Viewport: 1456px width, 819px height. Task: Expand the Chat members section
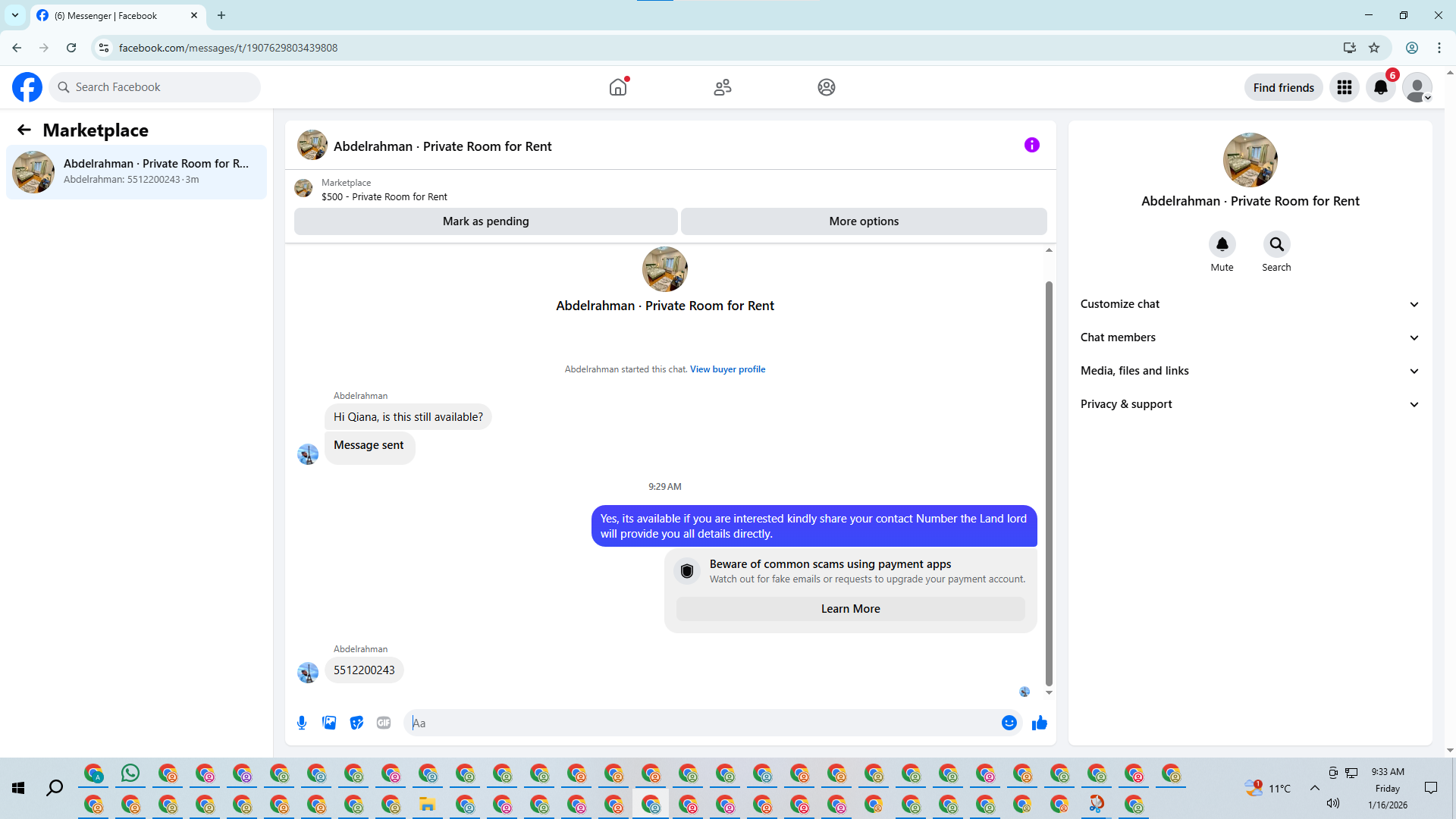1249,337
